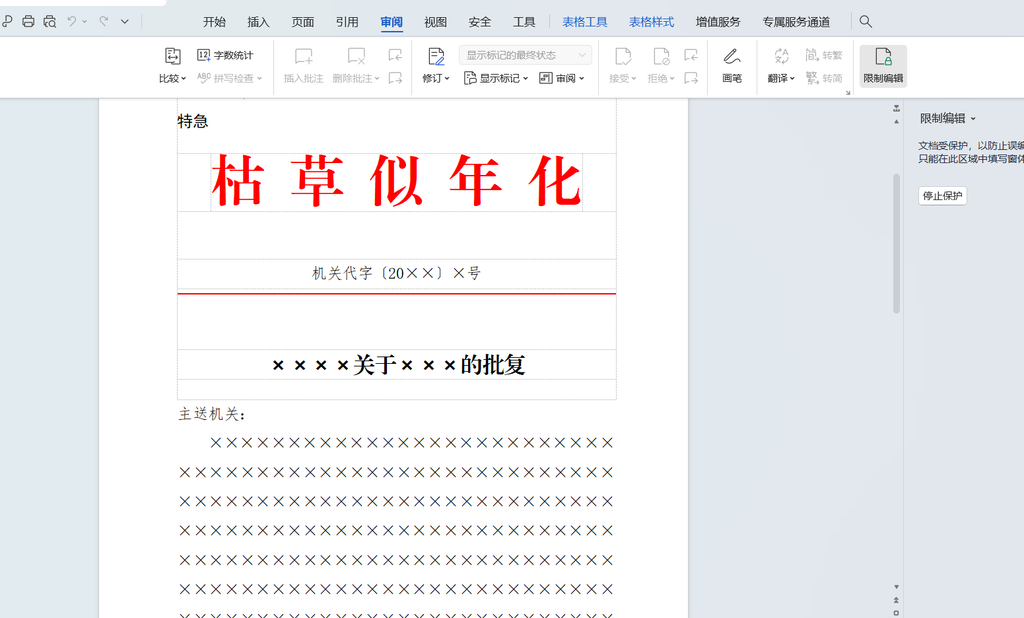
Task: Expand the 修订 dropdown arrow
Action: coord(447,78)
